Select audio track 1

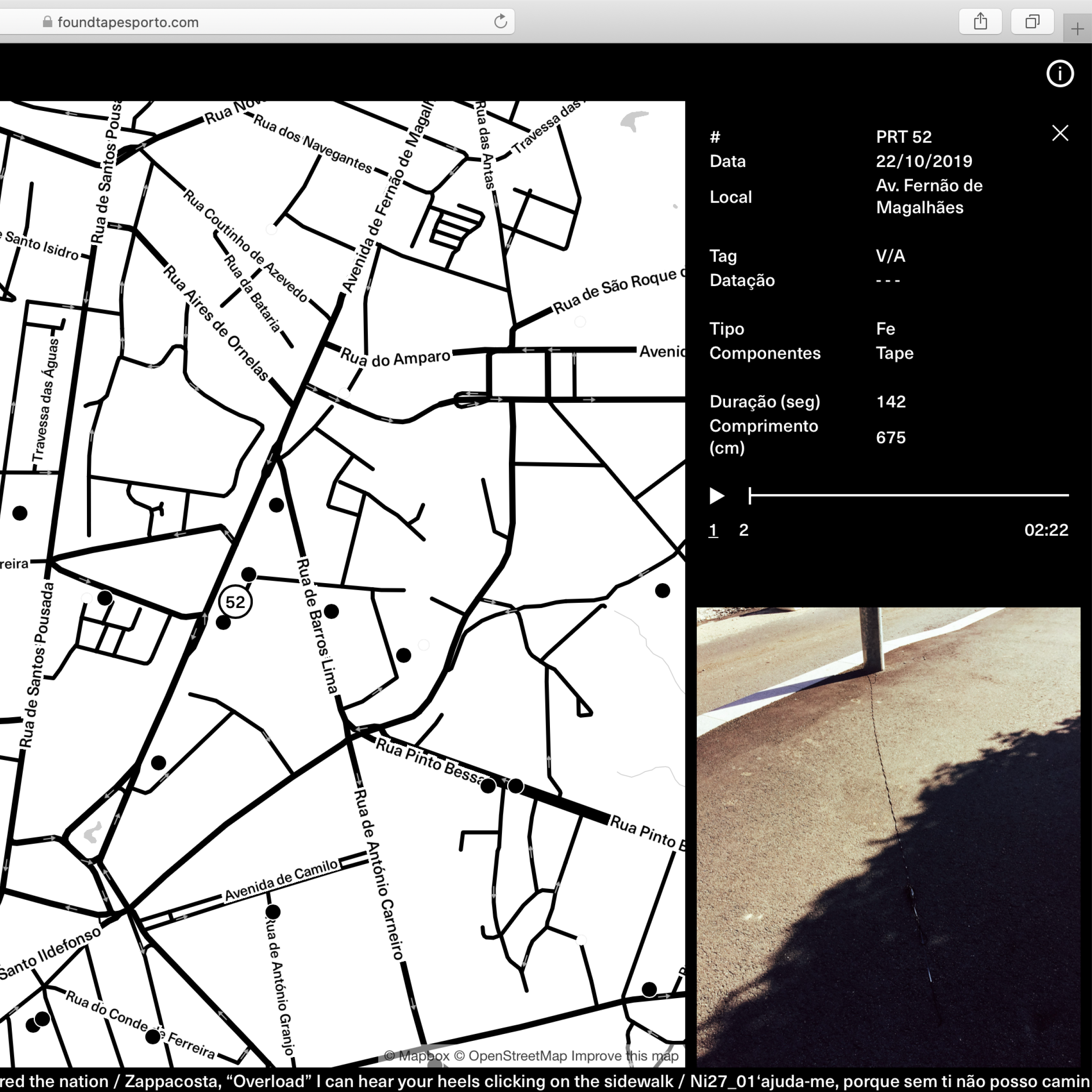[713, 530]
